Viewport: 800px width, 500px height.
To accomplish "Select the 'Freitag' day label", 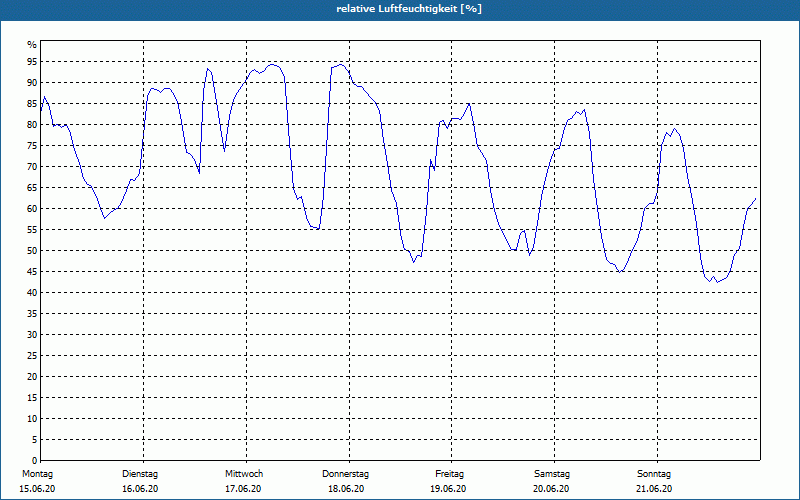I will 449,474.
